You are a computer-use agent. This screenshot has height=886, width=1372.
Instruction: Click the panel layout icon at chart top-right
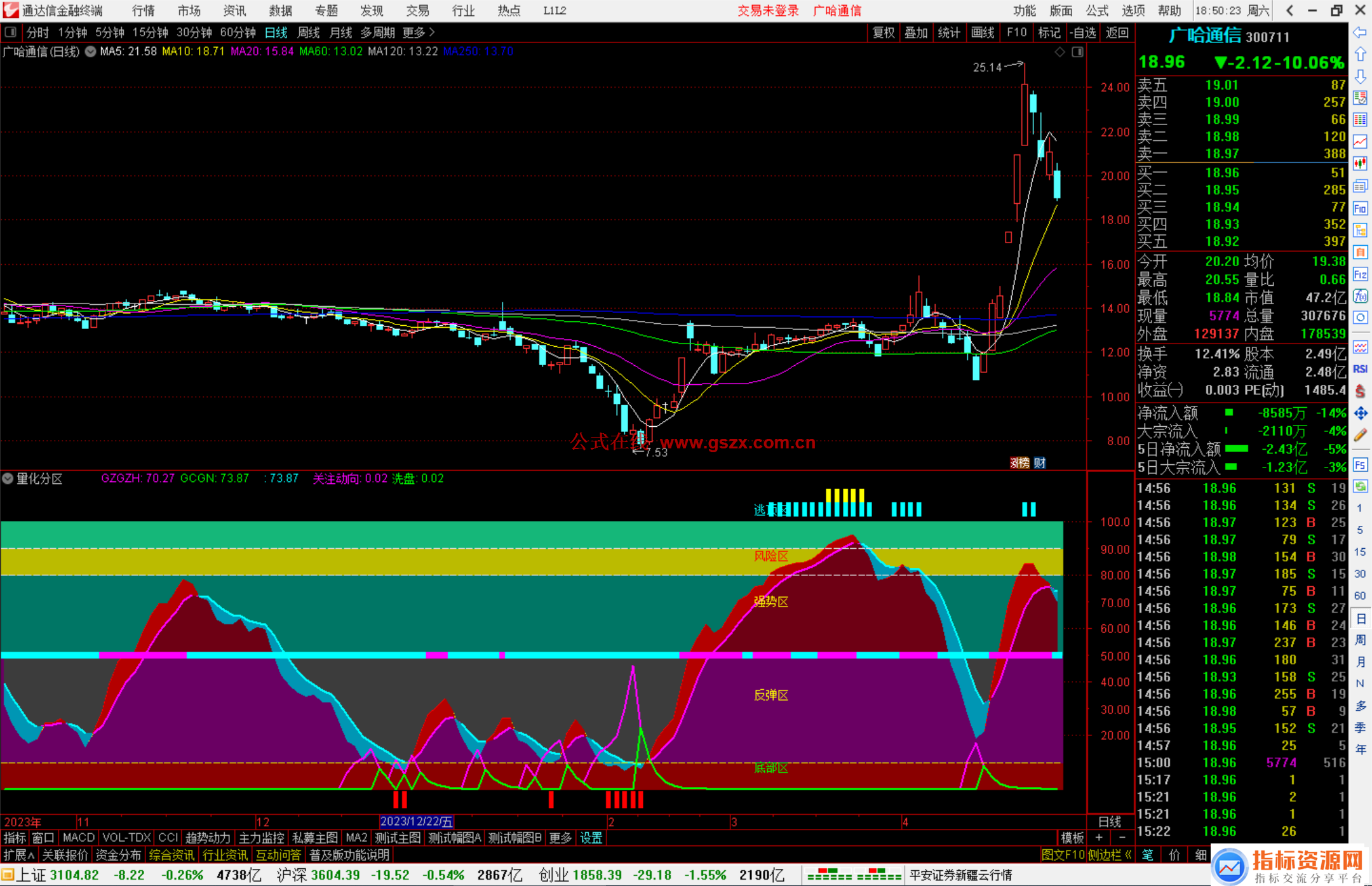(x=1077, y=52)
